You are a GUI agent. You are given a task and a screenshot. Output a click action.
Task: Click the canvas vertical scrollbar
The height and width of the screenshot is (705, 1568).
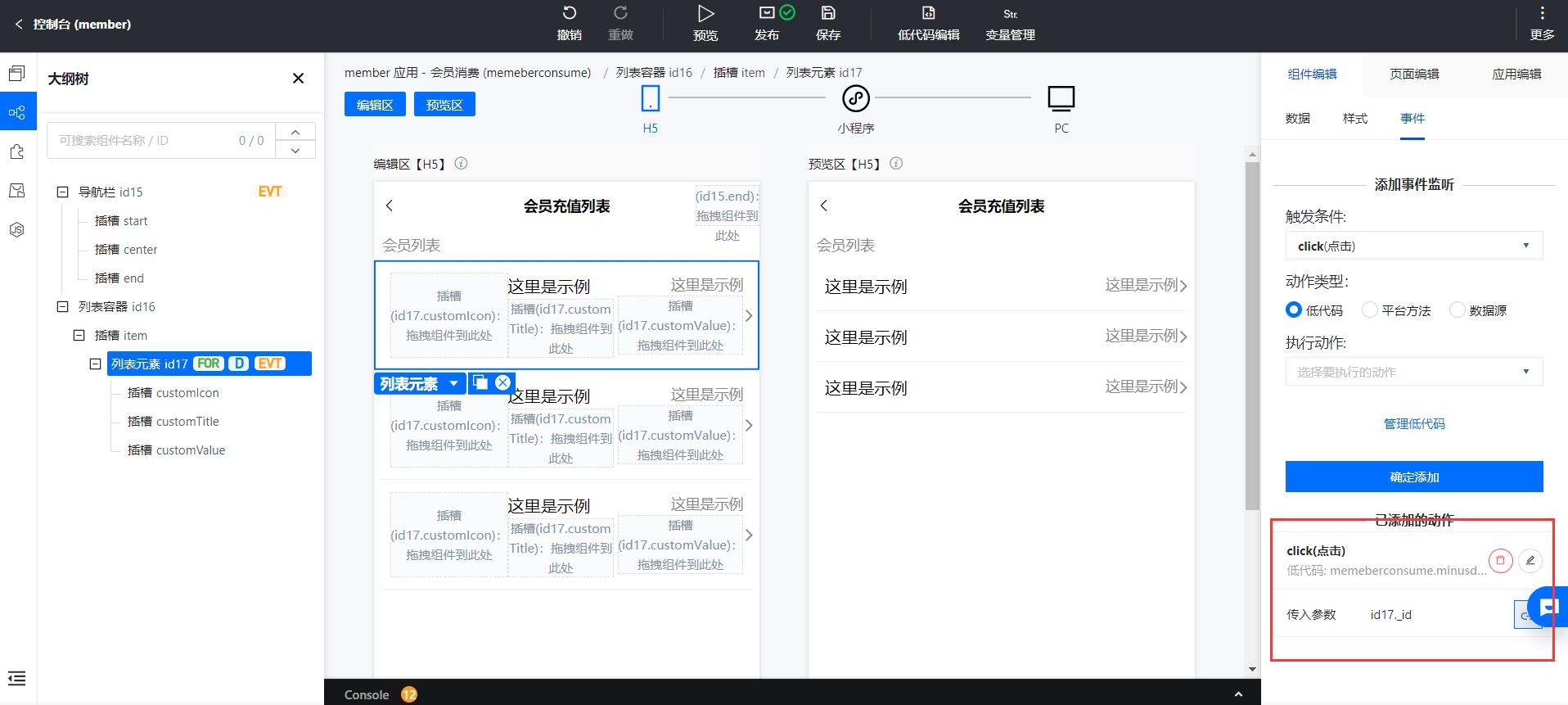tap(1252, 336)
